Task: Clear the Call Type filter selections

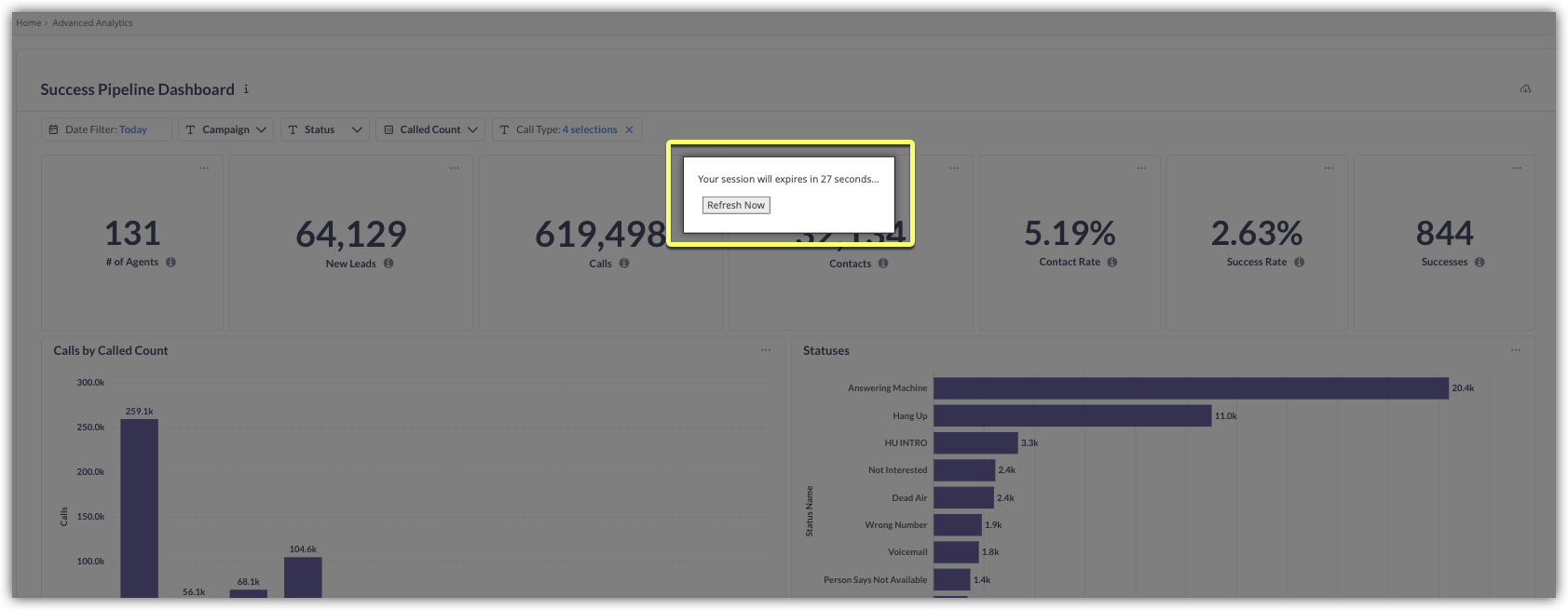Action: [x=629, y=129]
